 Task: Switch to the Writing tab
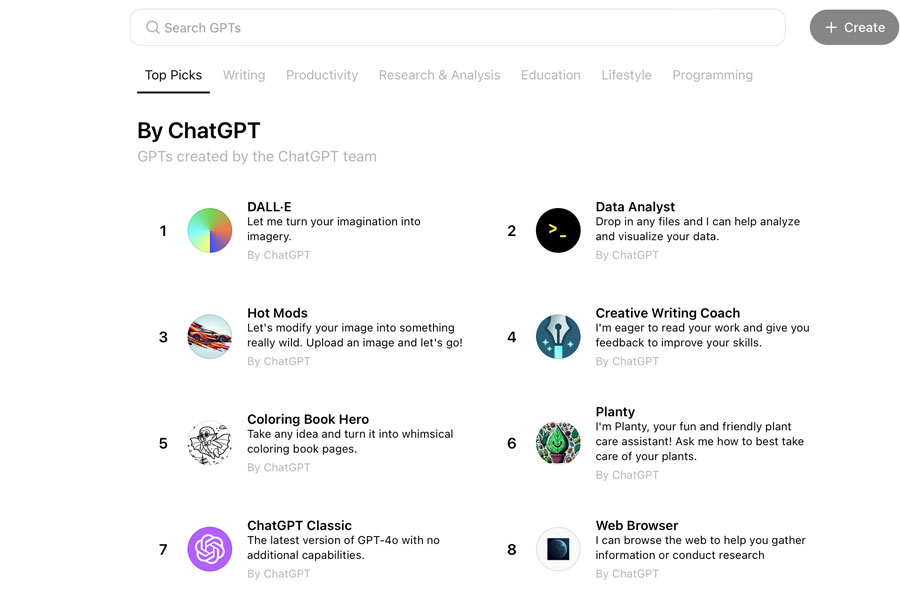pyautogui.click(x=244, y=75)
